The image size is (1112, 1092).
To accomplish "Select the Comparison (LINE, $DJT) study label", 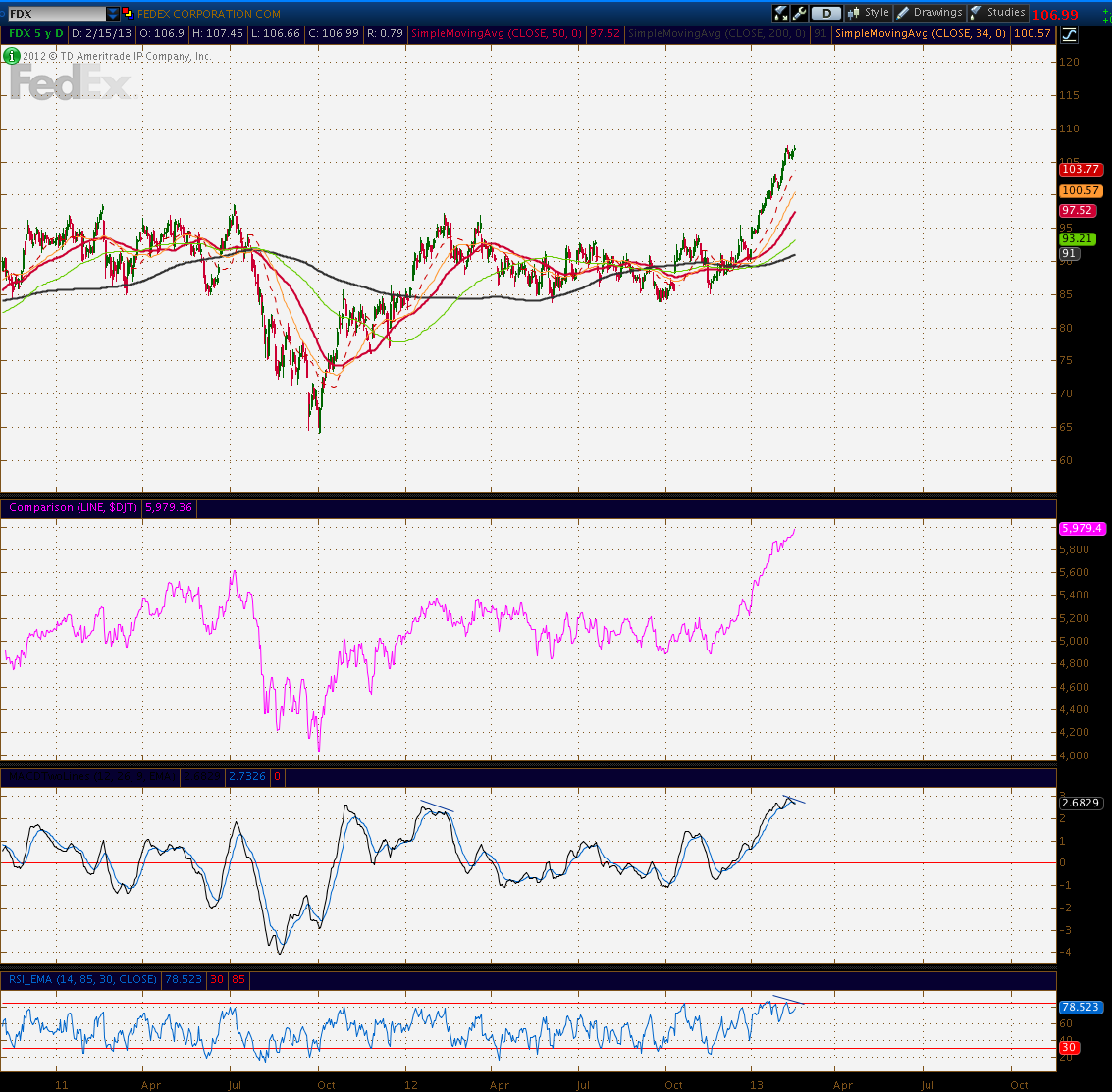I will pos(73,507).
